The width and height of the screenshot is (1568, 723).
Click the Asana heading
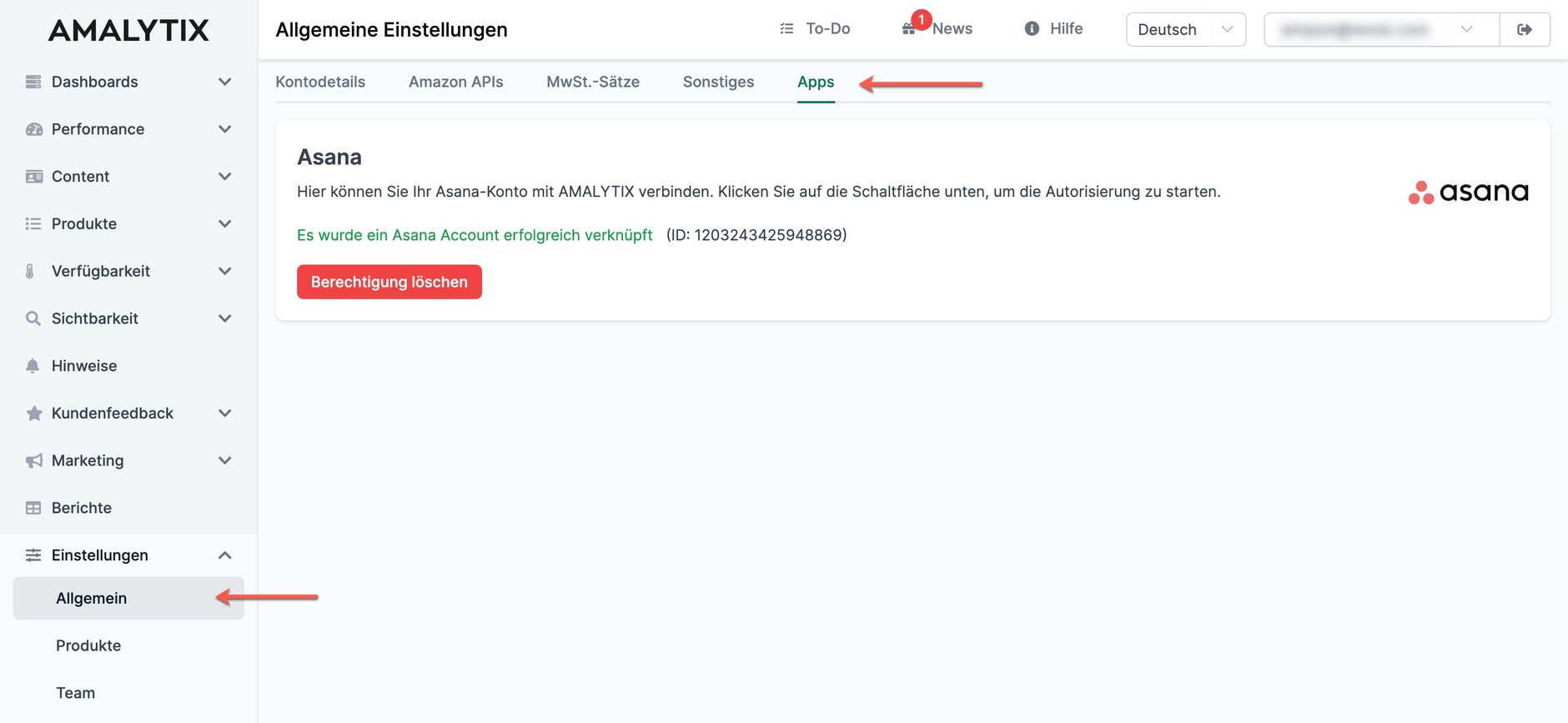pos(329,157)
